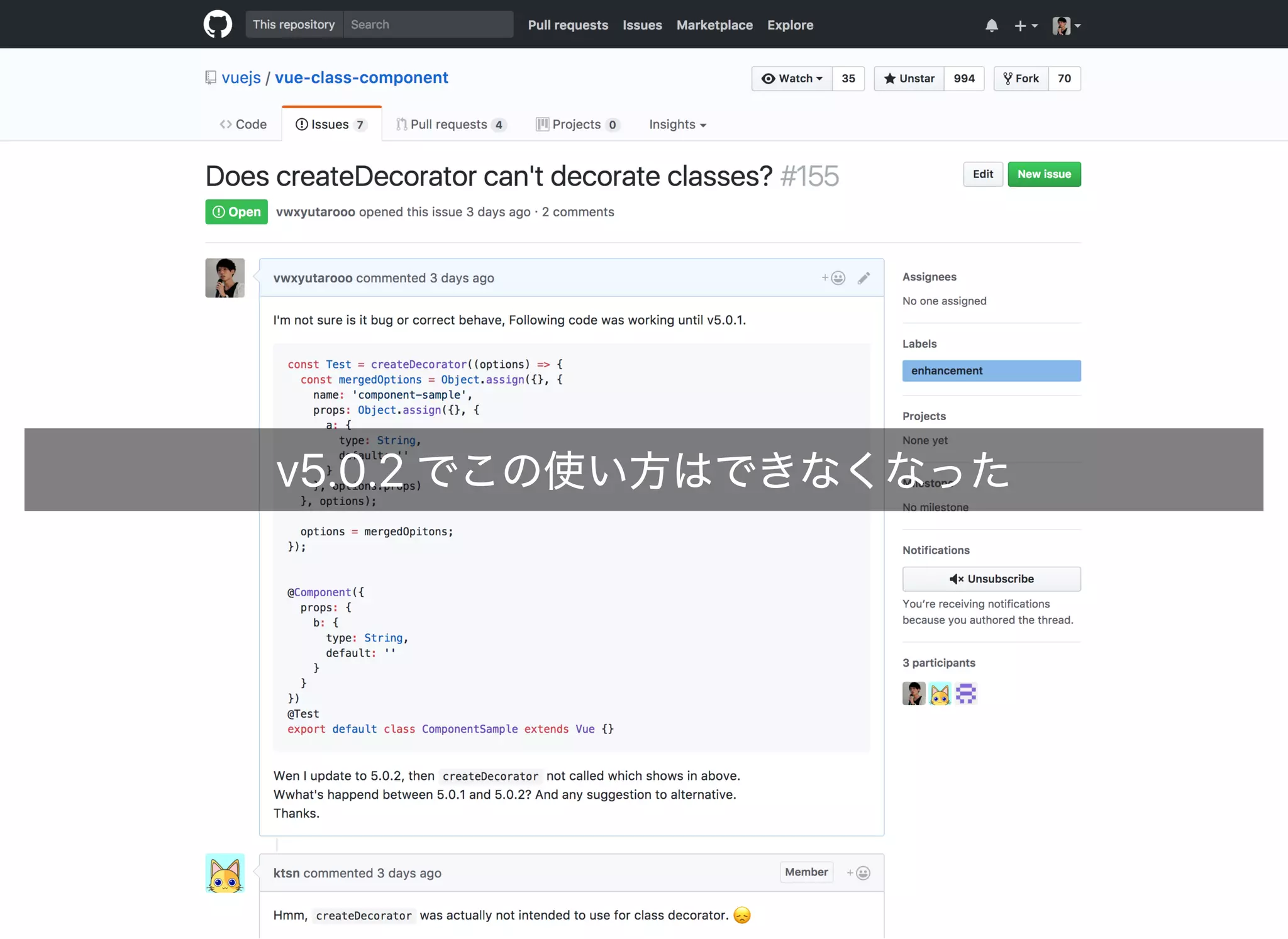Unsubscribe from issue notifications
The width and height of the screenshot is (1288, 939).
991,579
